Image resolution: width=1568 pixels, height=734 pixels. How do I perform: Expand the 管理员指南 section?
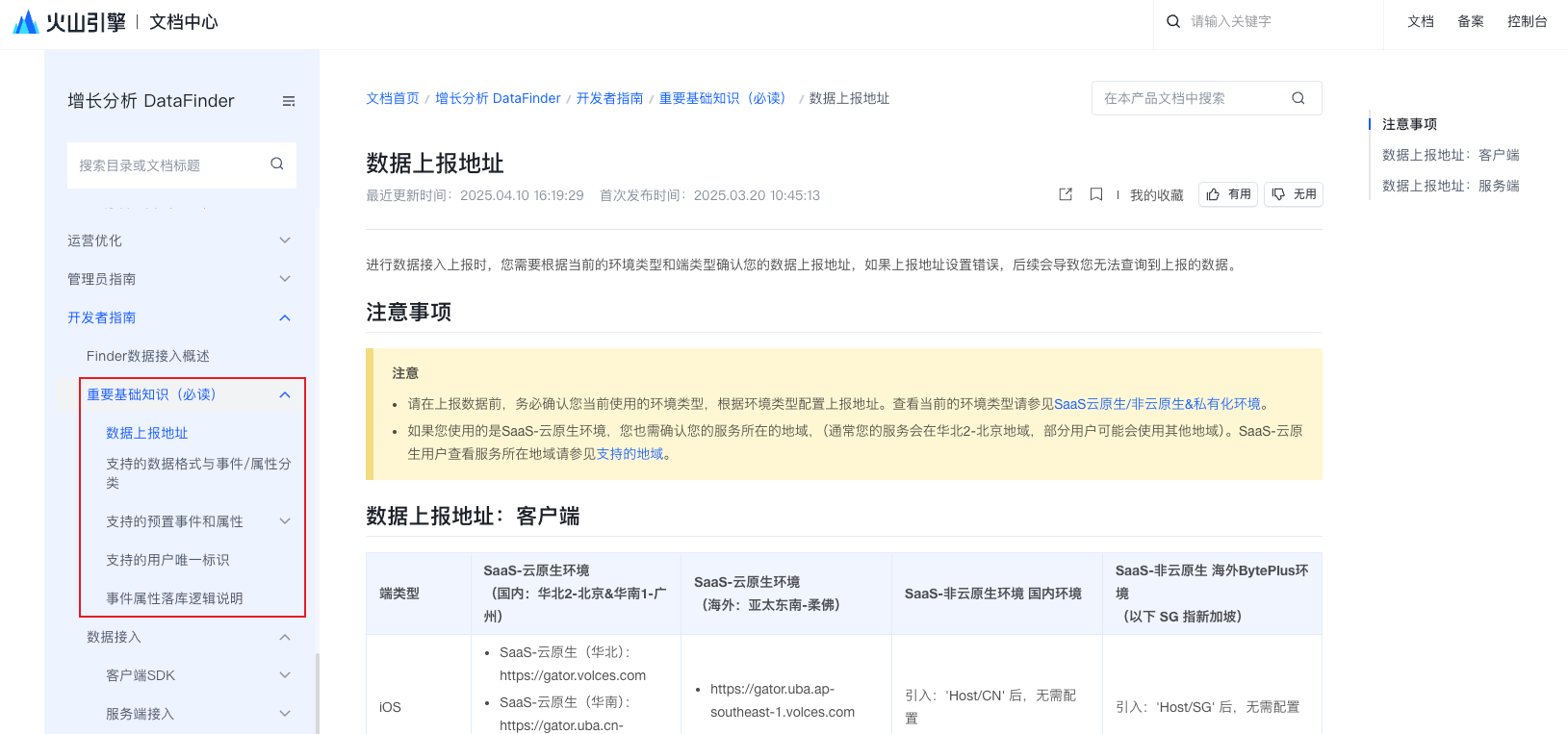click(x=285, y=279)
